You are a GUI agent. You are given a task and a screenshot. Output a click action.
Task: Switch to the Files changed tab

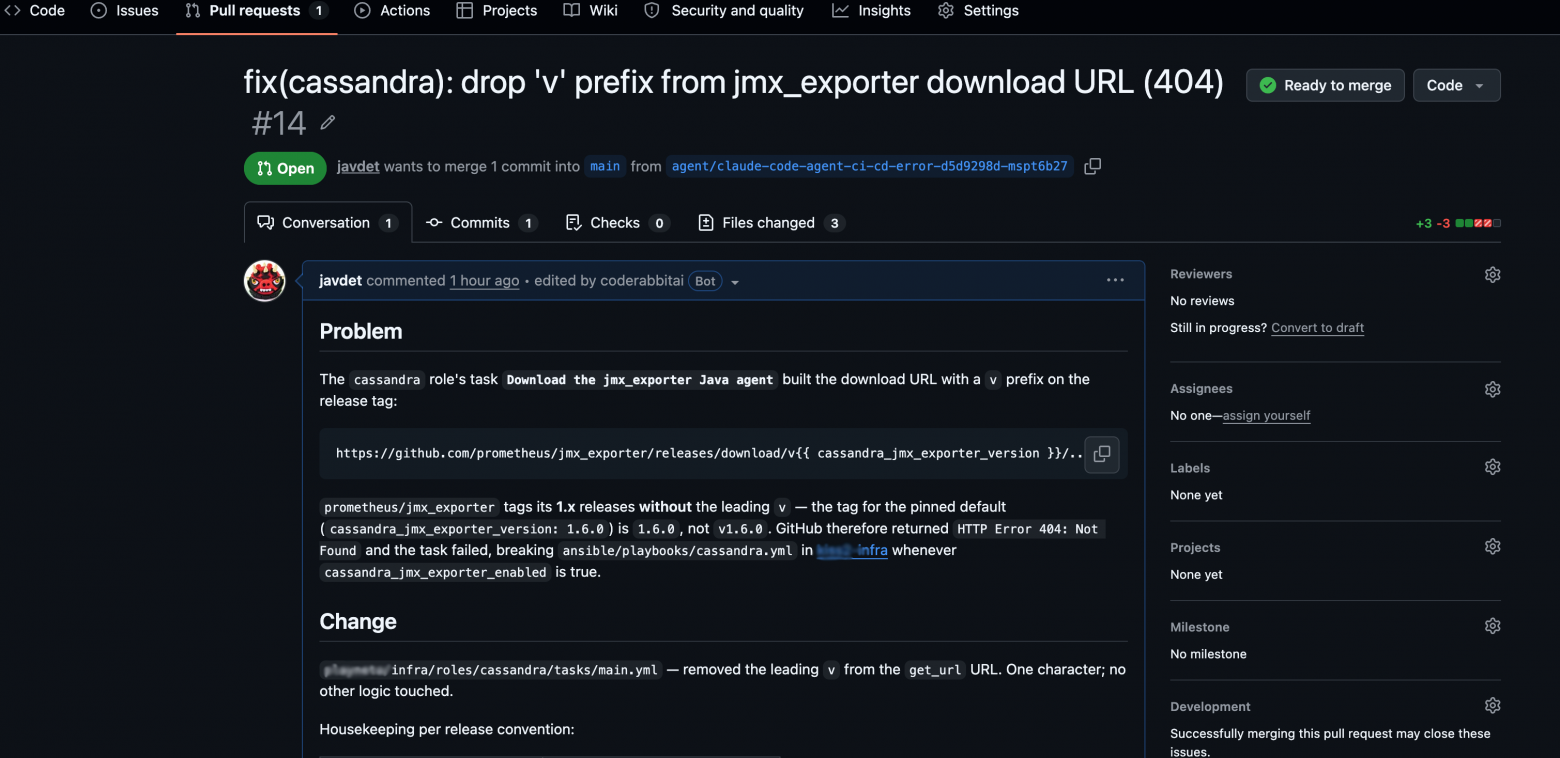point(771,223)
